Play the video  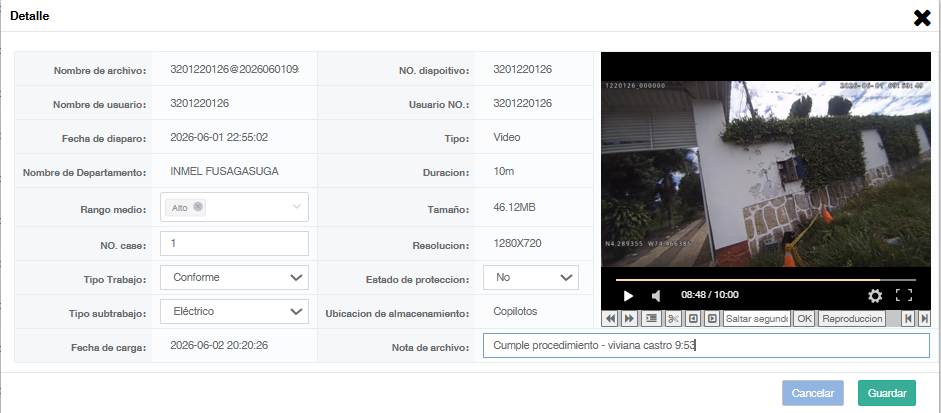[628, 295]
